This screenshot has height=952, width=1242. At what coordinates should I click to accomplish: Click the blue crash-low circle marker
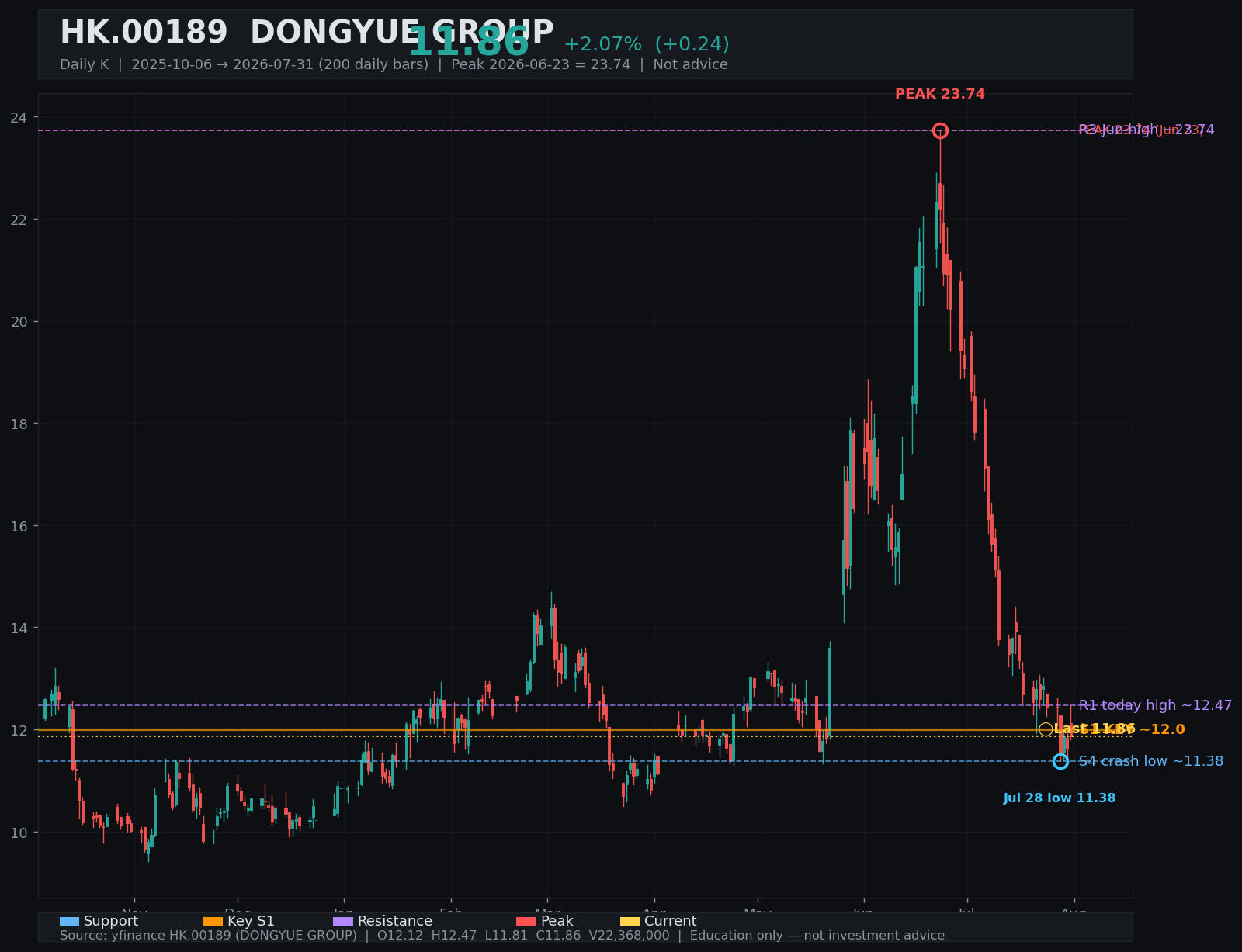(1060, 761)
